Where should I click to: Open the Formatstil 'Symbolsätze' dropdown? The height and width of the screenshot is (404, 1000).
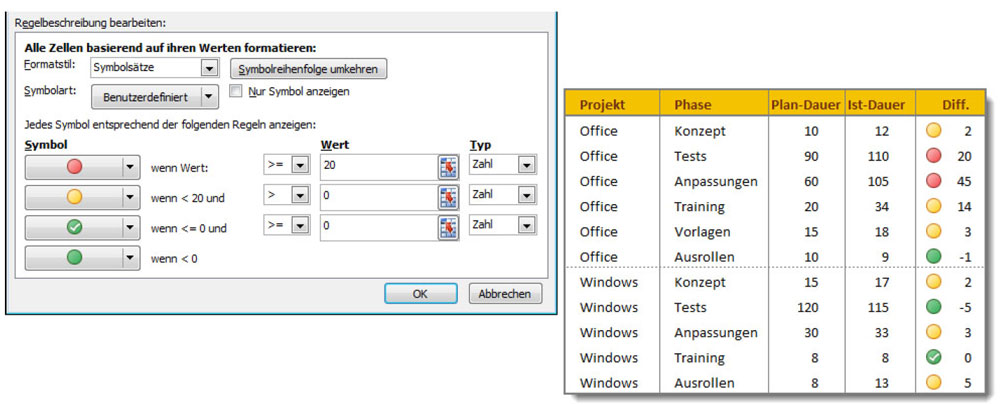click(x=208, y=68)
